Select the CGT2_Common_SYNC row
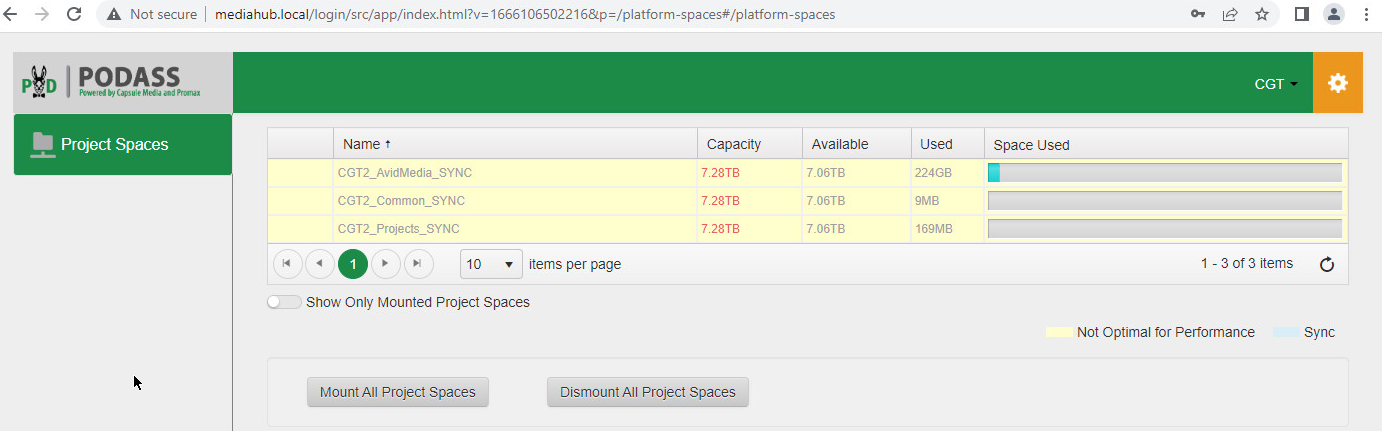The height and width of the screenshot is (431, 1382). [807, 201]
